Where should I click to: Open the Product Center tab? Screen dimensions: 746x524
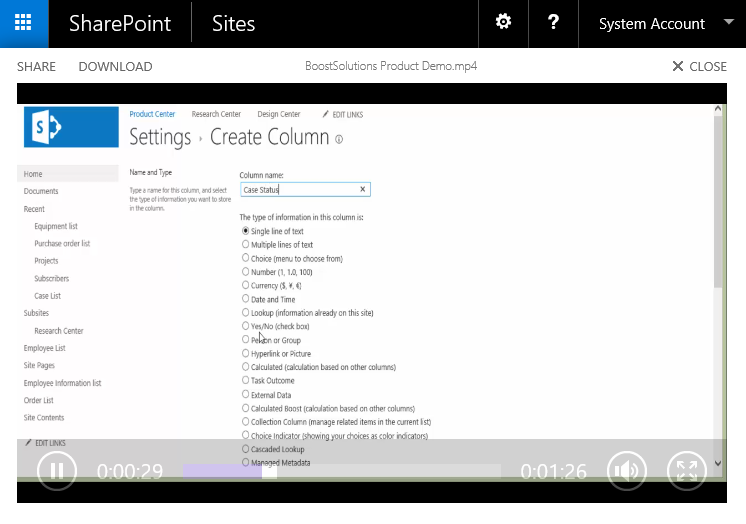tap(152, 114)
